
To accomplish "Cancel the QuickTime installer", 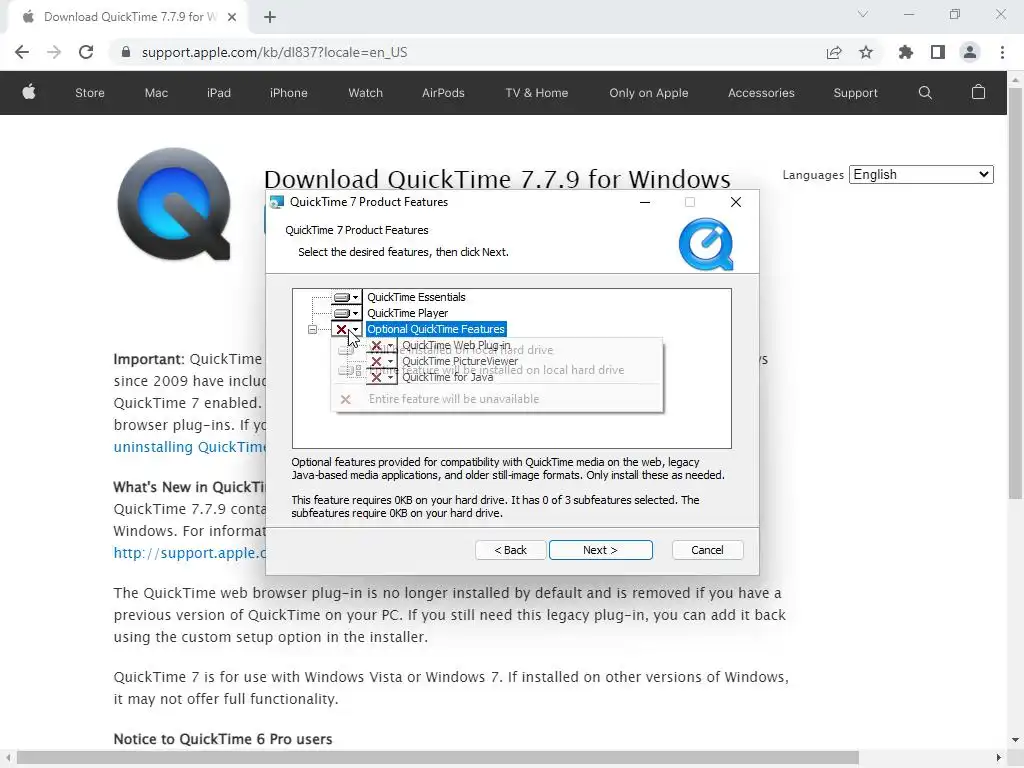I will click(707, 550).
